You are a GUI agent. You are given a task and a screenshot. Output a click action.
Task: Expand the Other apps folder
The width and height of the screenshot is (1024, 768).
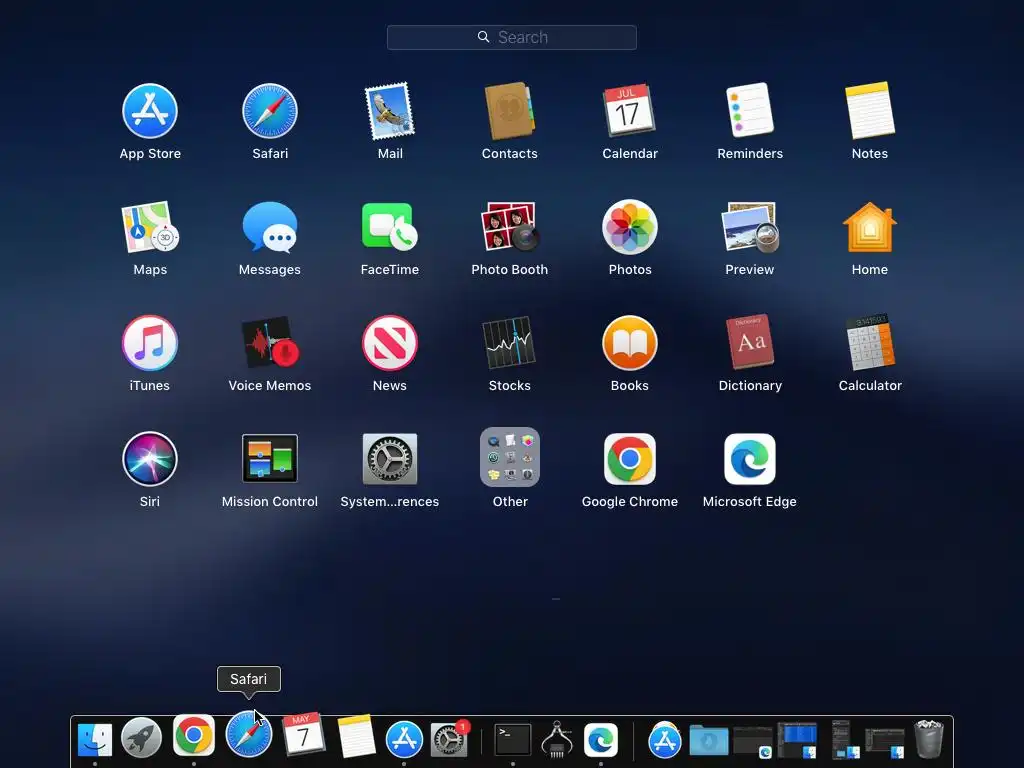click(509, 457)
